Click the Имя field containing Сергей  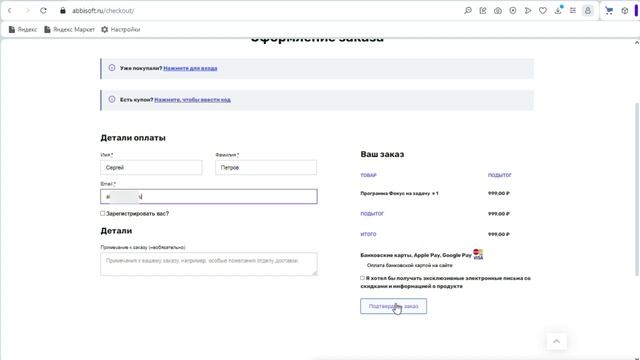151,167
